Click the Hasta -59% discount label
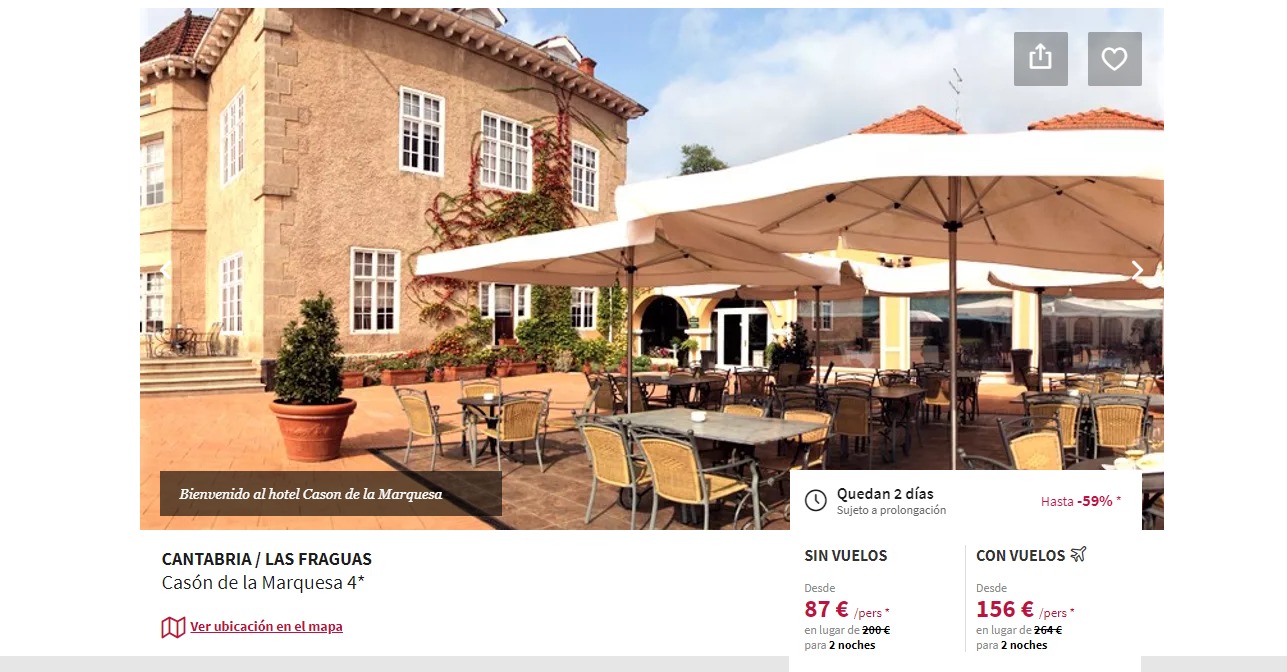 pos(1081,501)
